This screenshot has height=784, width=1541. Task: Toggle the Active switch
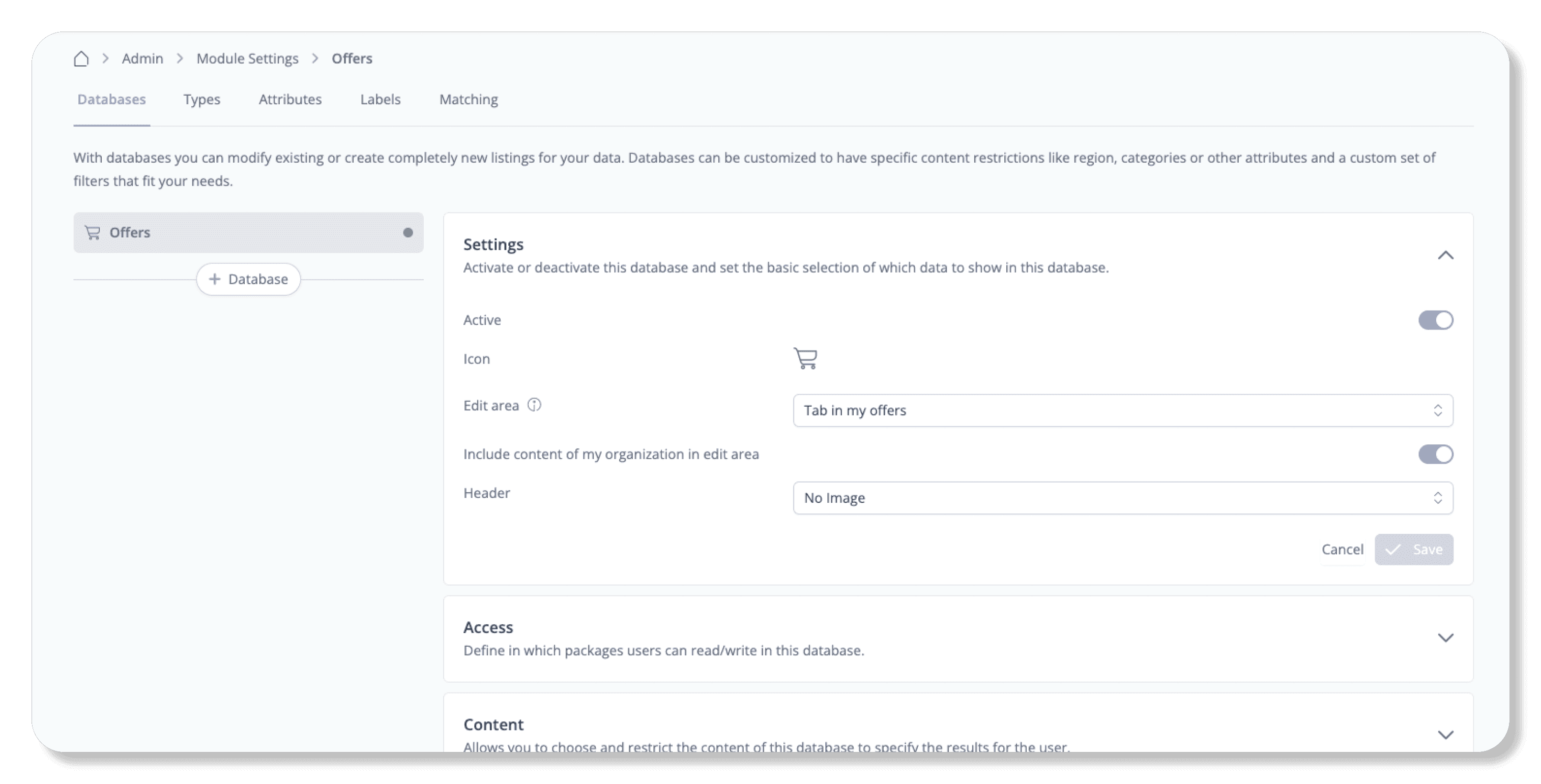[1435, 320]
